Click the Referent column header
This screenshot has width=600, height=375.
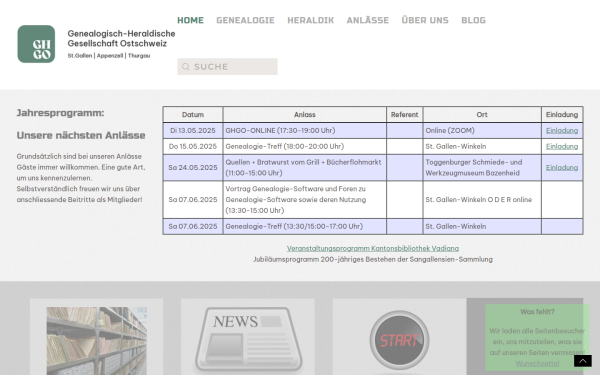pyautogui.click(x=404, y=115)
